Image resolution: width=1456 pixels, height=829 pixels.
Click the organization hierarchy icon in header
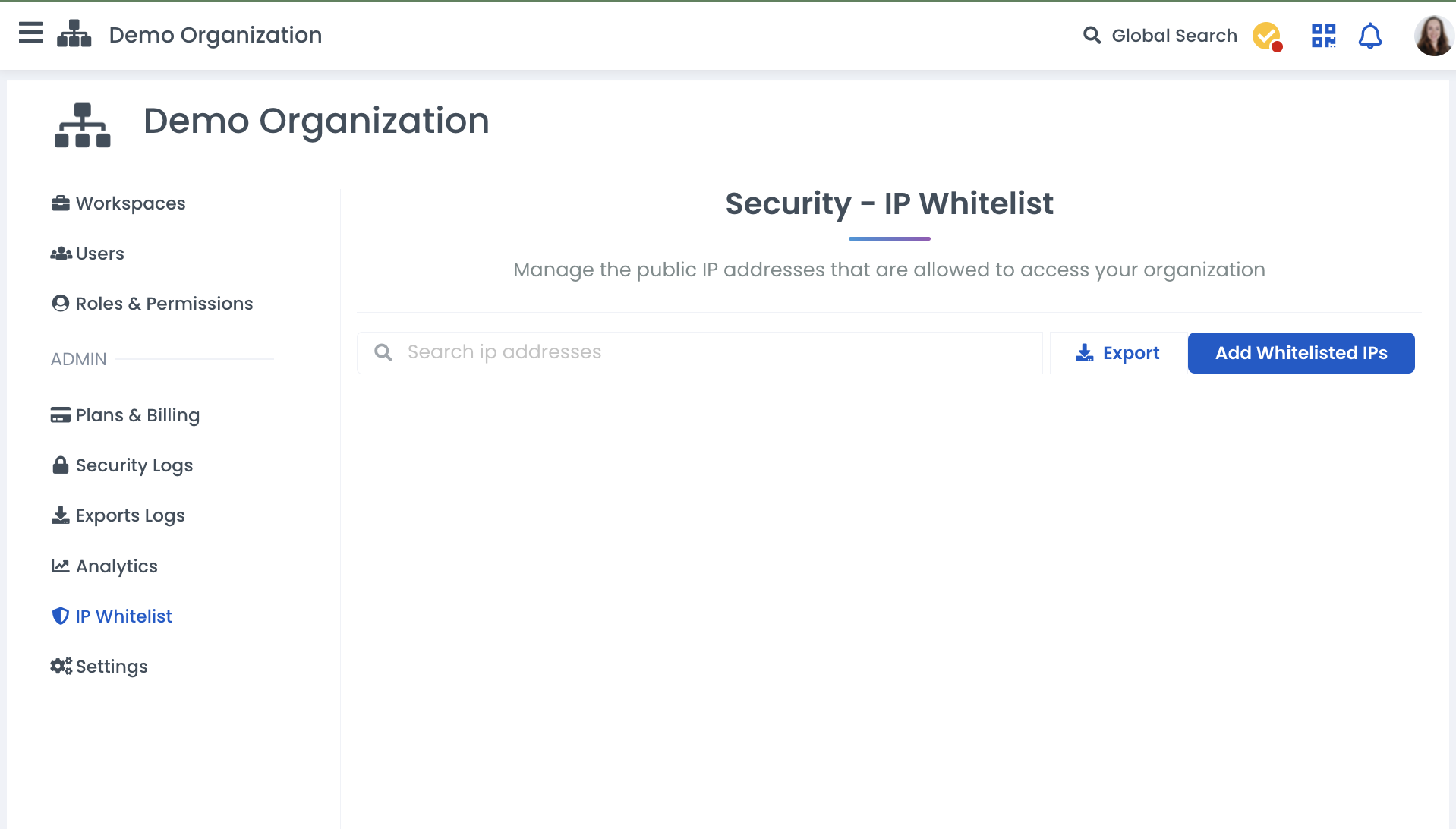click(x=74, y=34)
